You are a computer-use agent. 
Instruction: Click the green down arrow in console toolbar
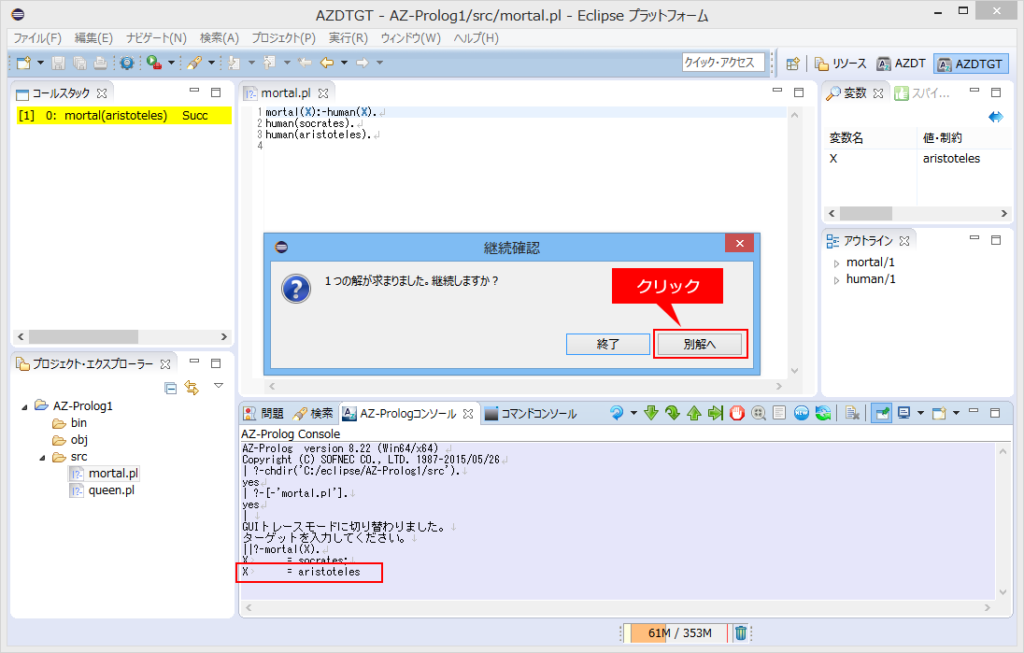pyautogui.click(x=651, y=413)
